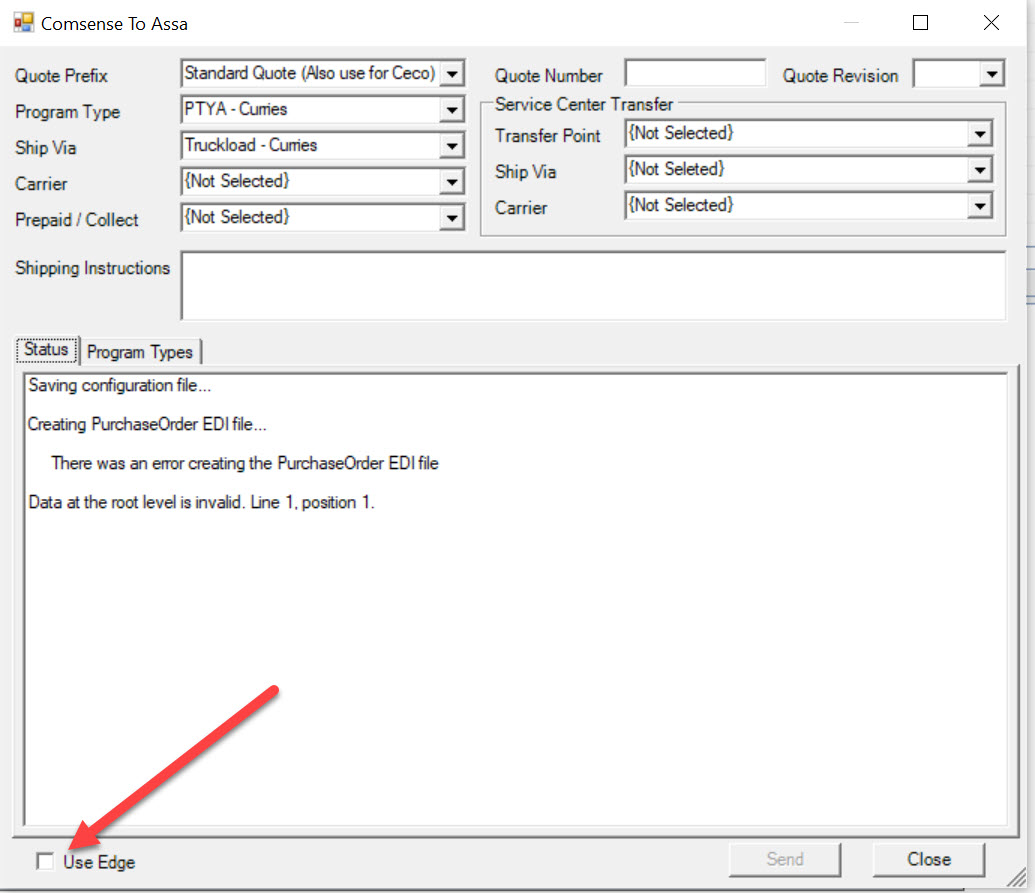
Task: Click the Quote Revision label
Action: pyautogui.click(x=840, y=76)
